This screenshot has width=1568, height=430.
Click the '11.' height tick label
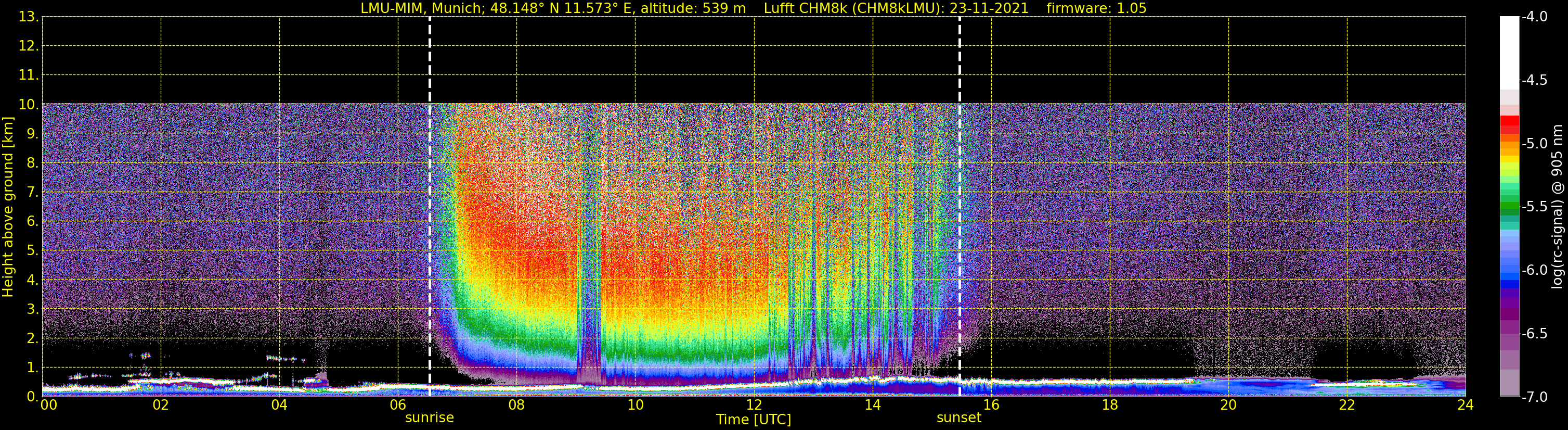click(29, 75)
